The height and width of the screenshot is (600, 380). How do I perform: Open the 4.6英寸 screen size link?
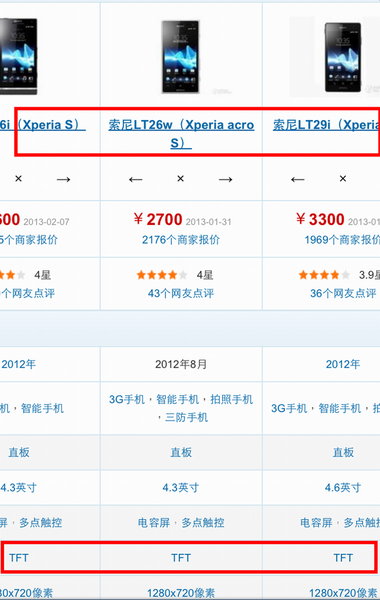[x=343, y=488]
